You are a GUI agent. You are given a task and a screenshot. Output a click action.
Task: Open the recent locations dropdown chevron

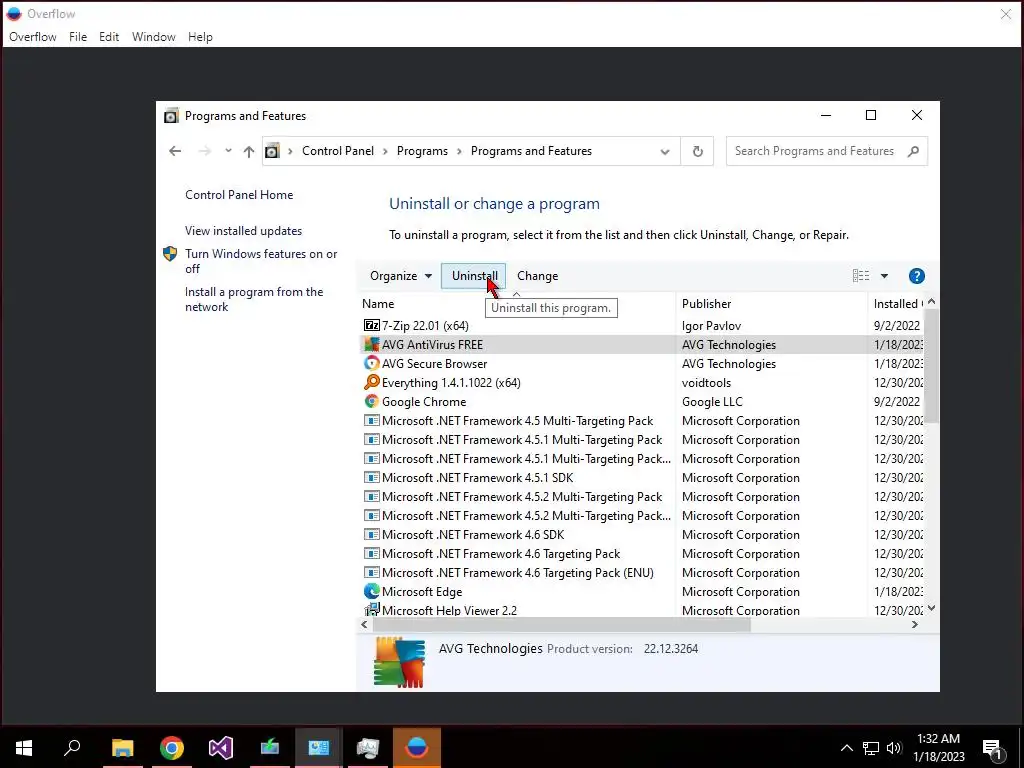228,151
